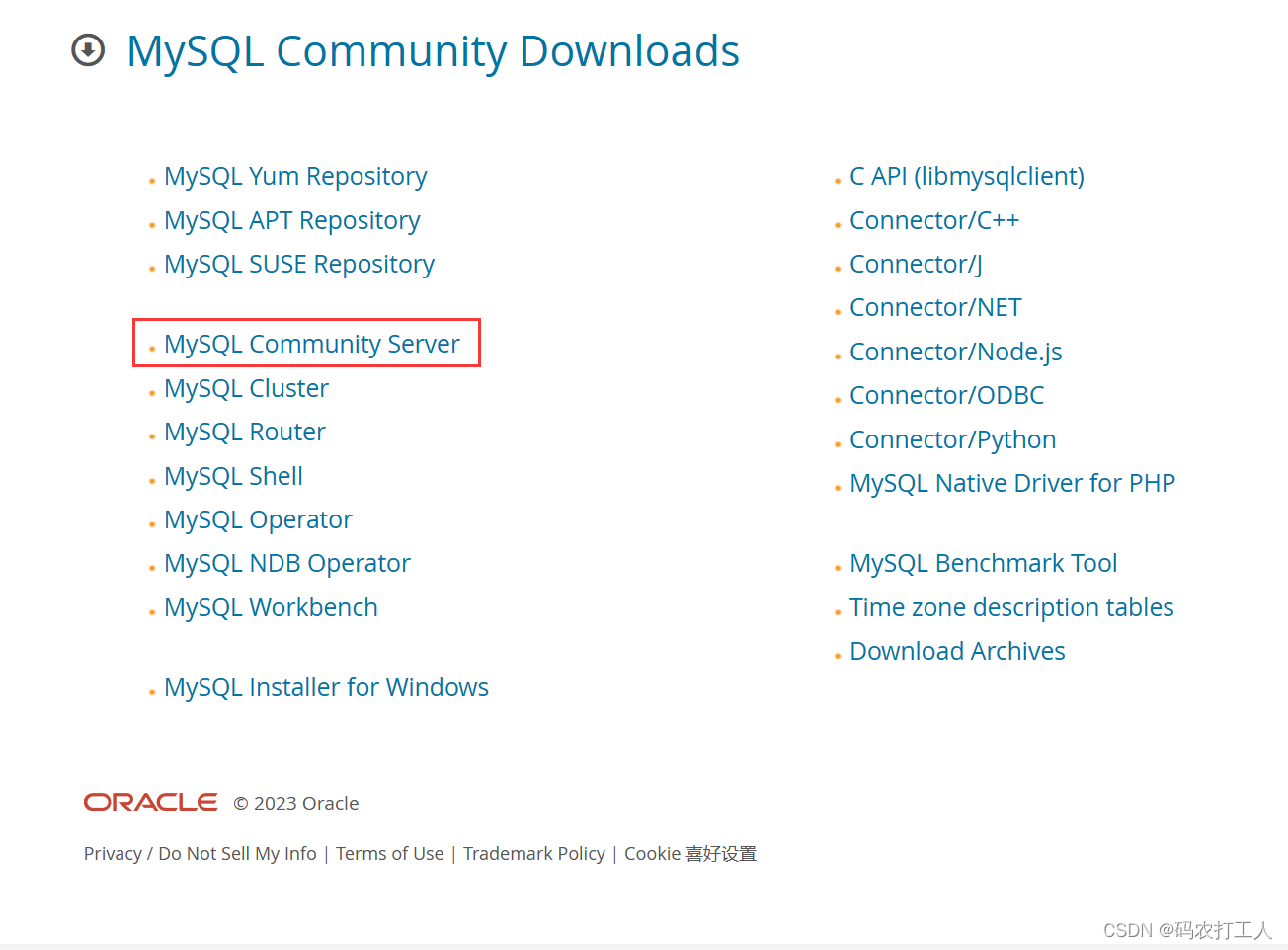Open the MySQL Shell link
The width and height of the screenshot is (1288, 950).
pos(233,476)
